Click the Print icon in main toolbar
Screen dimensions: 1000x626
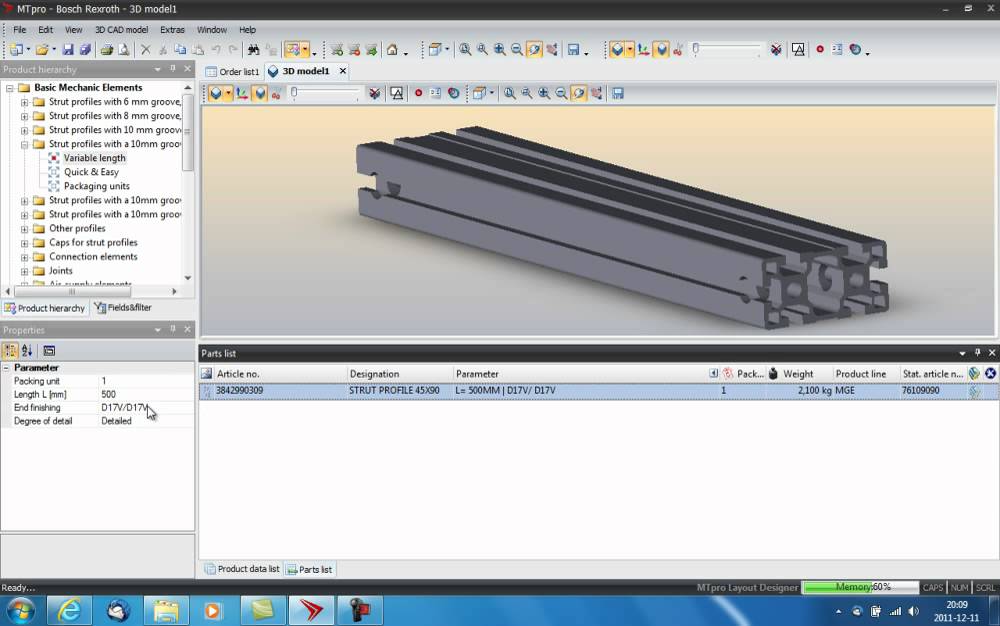pyautogui.click(x=107, y=50)
